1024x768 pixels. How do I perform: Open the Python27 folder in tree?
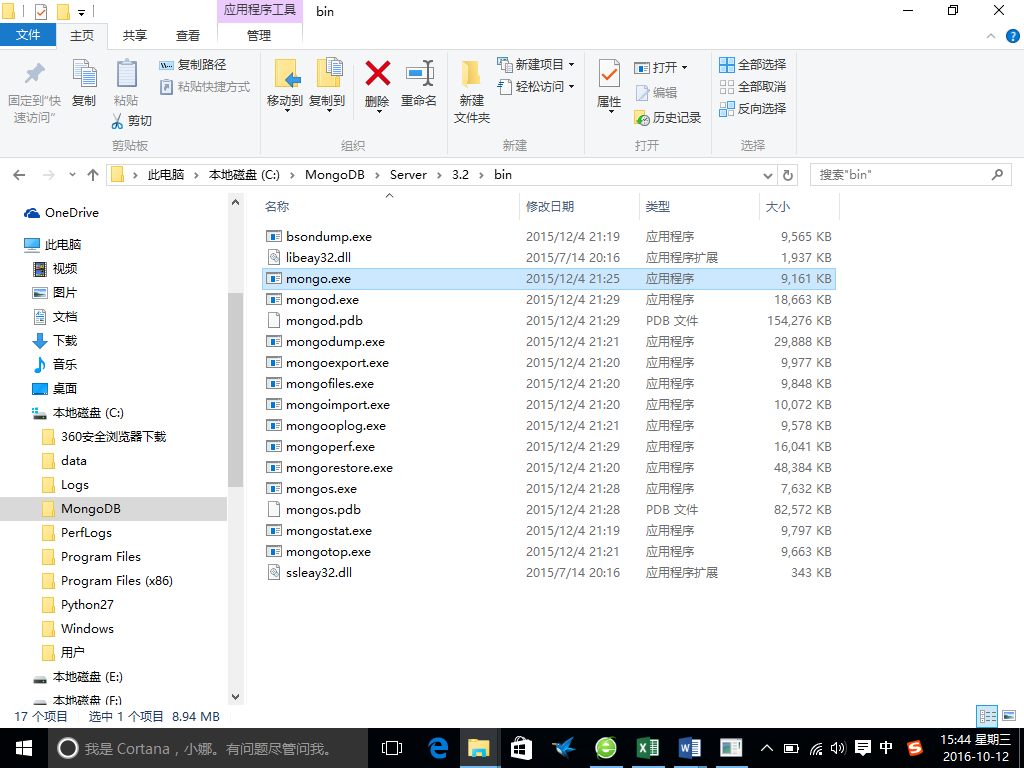click(x=87, y=605)
